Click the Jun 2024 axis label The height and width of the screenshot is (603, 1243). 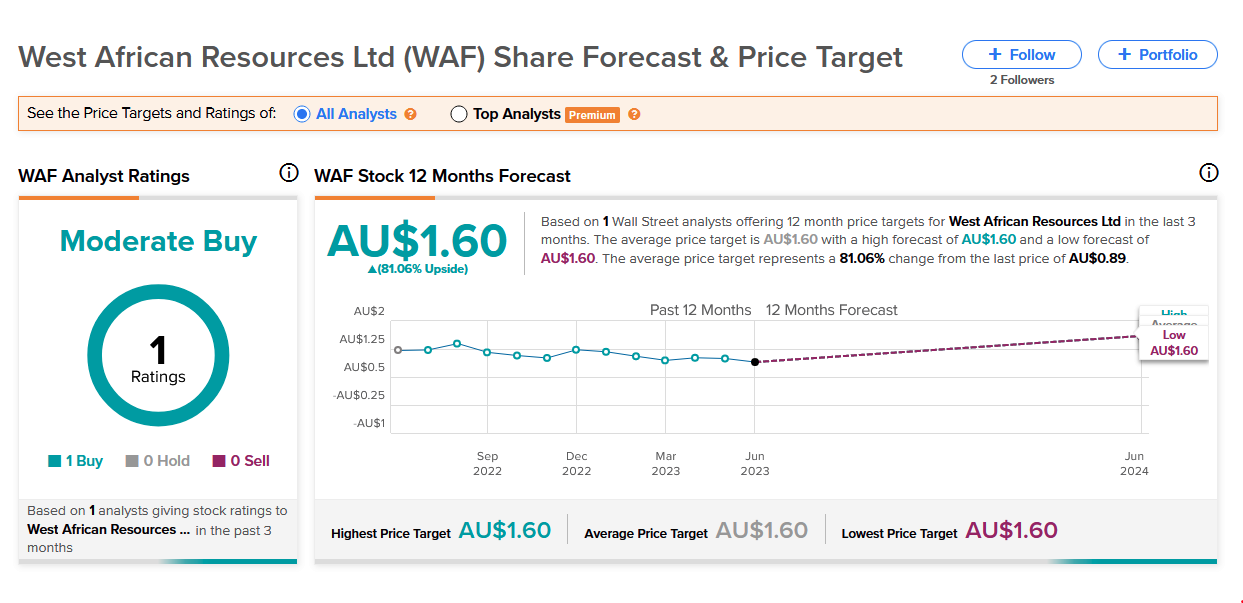point(1134,463)
